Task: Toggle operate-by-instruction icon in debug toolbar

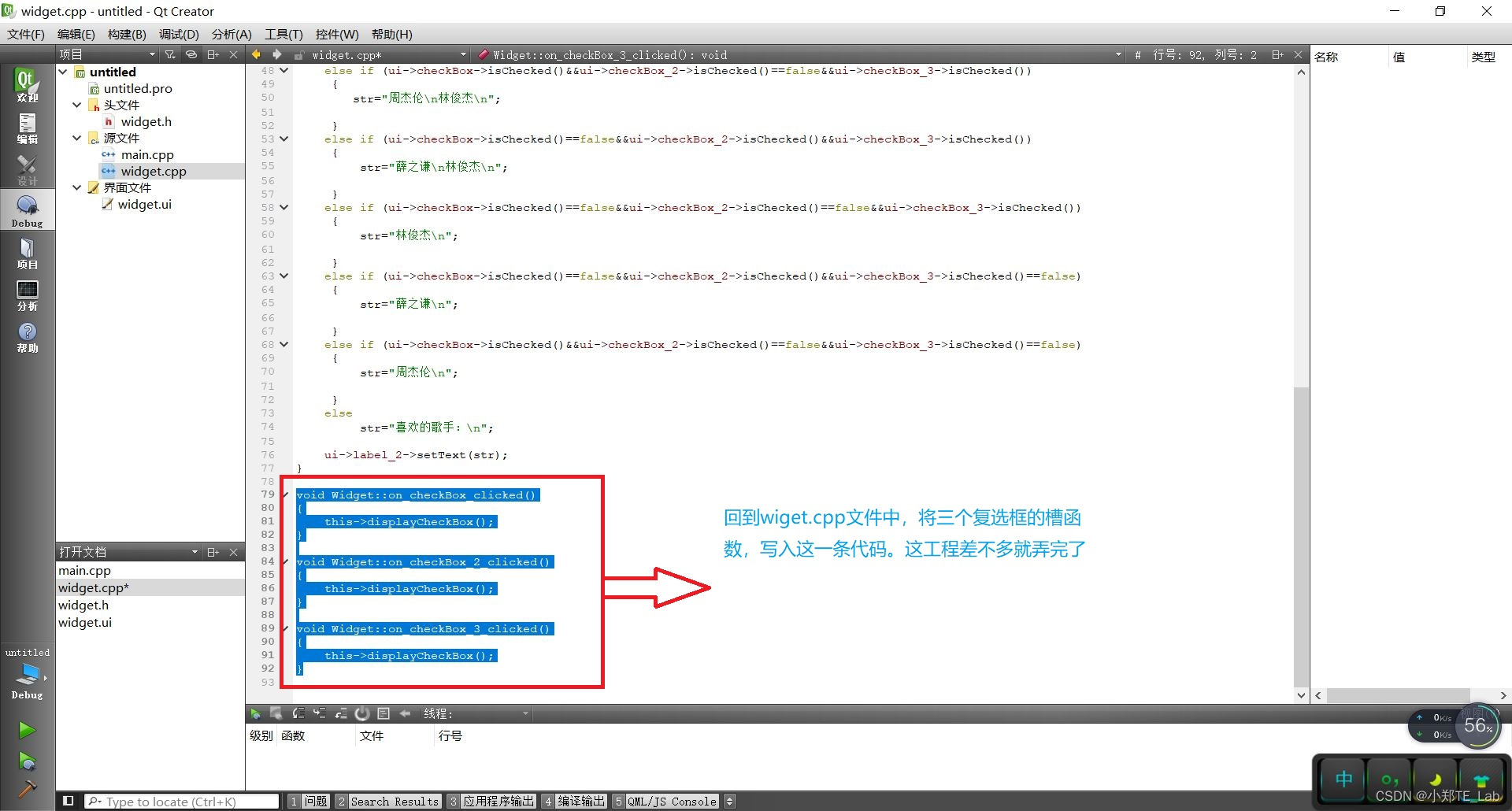Action: [384, 713]
